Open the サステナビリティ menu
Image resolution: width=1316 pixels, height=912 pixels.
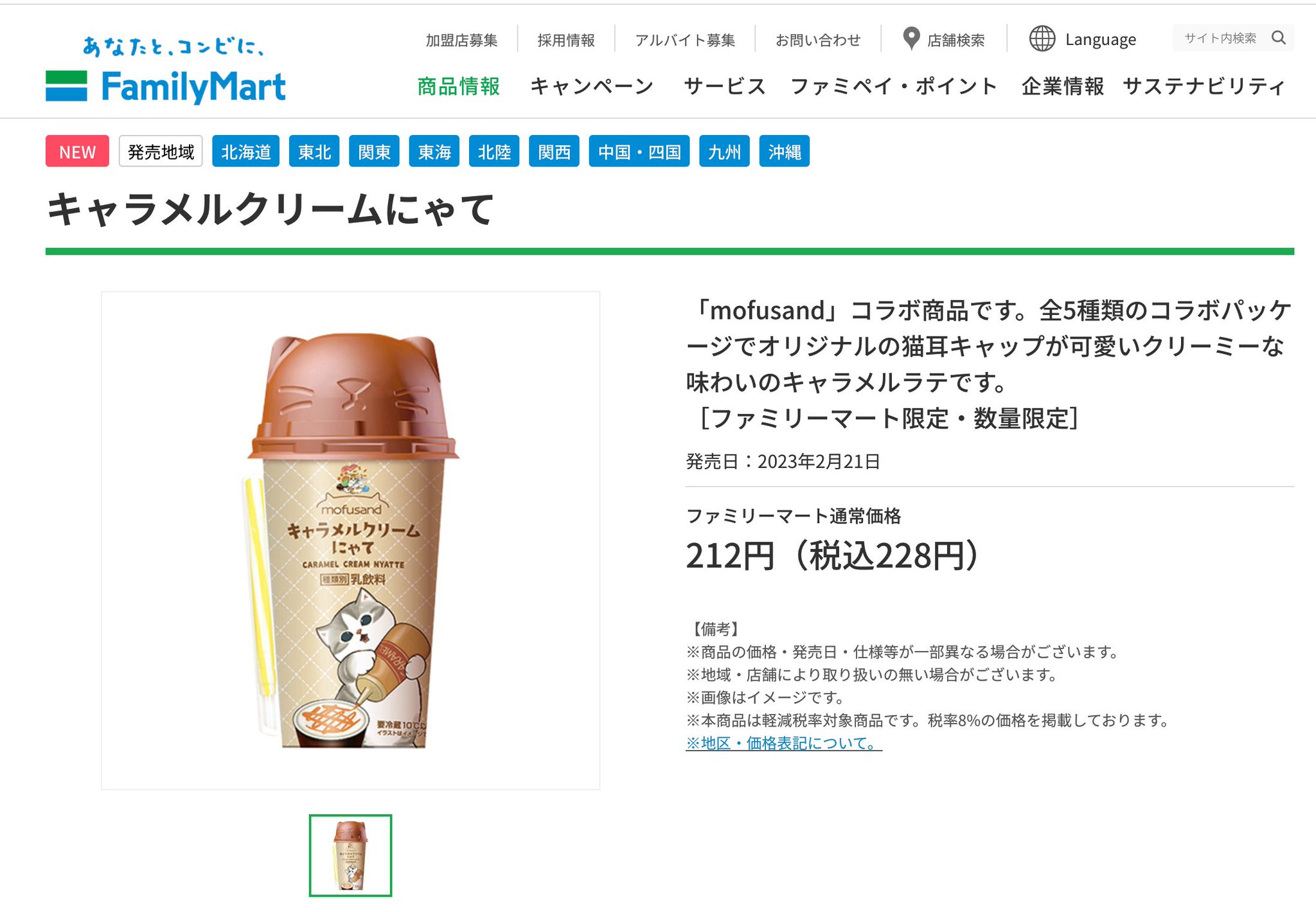pyautogui.click(x=1204, y=86)
